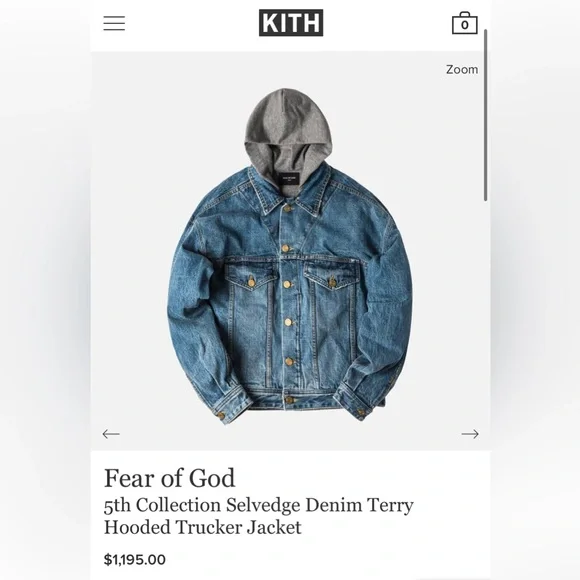The image size is (580, 580).
Task: Click the black label tag inside the hood
Action: [288, 178]
